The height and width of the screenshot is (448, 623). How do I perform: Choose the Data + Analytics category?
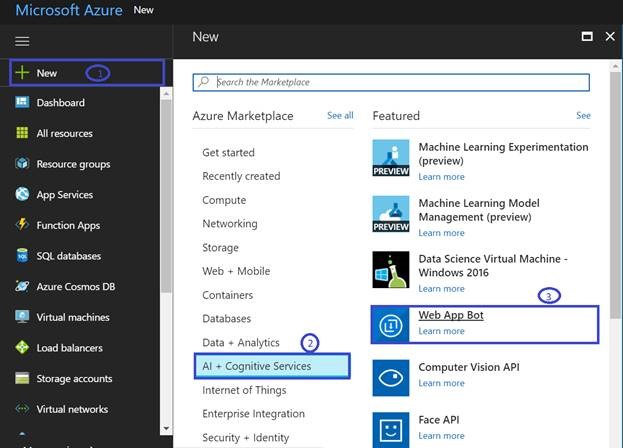point(241,343)
